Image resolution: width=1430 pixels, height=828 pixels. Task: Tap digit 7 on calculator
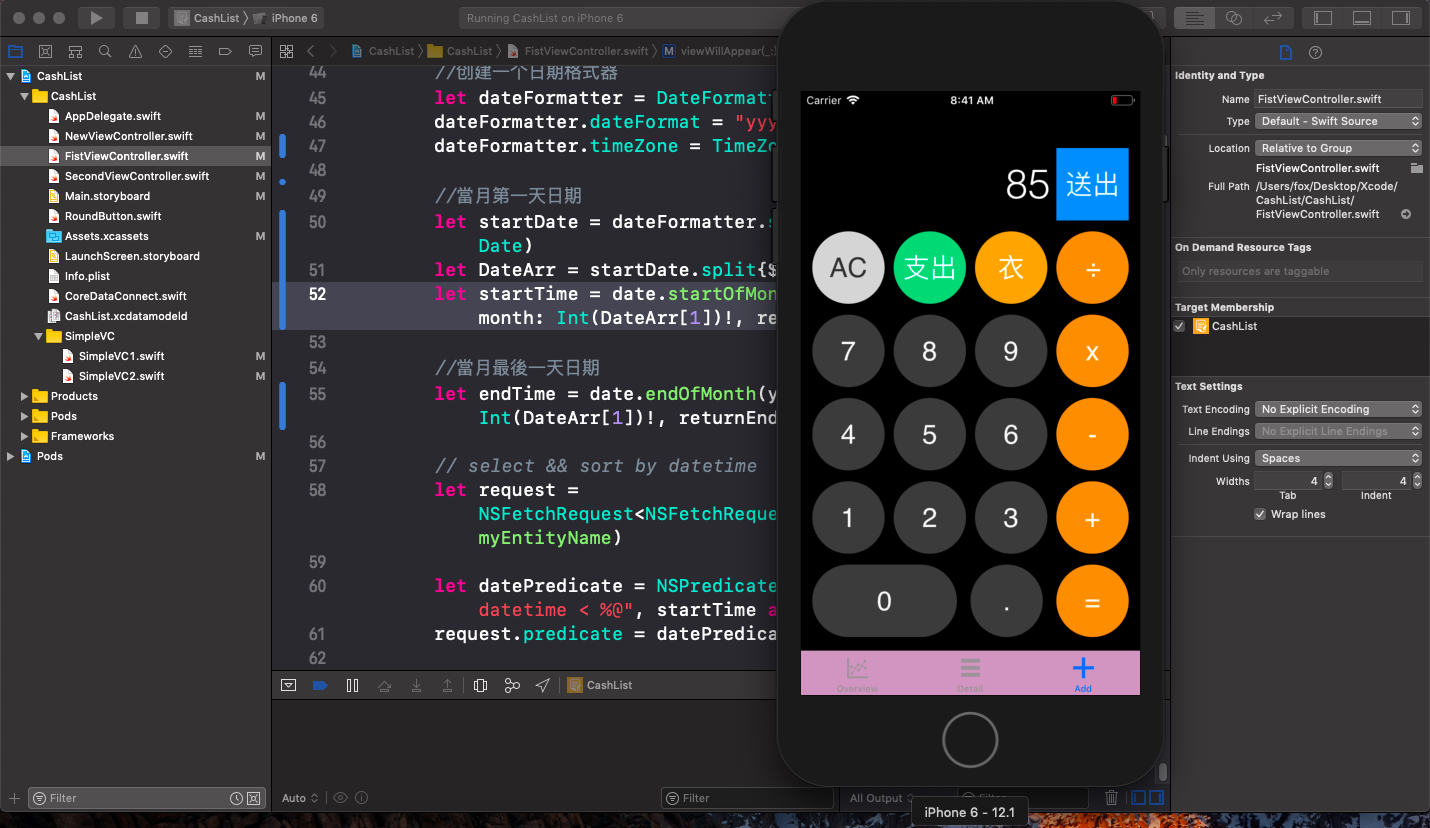coord(848,351)
